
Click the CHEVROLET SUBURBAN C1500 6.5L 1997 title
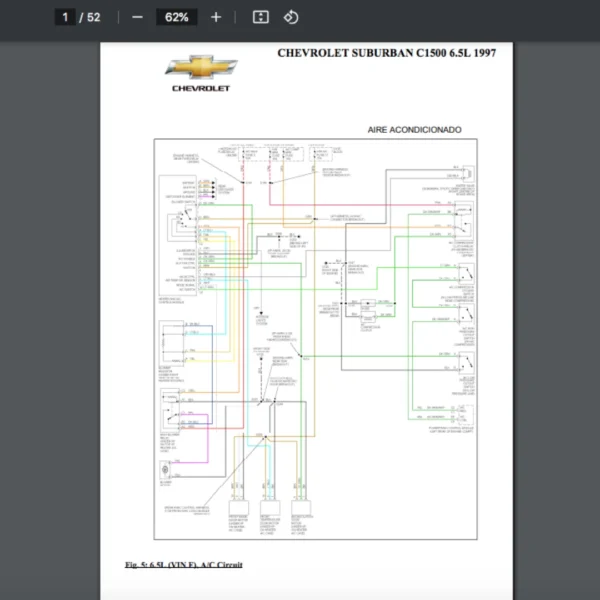click(386, 53)
